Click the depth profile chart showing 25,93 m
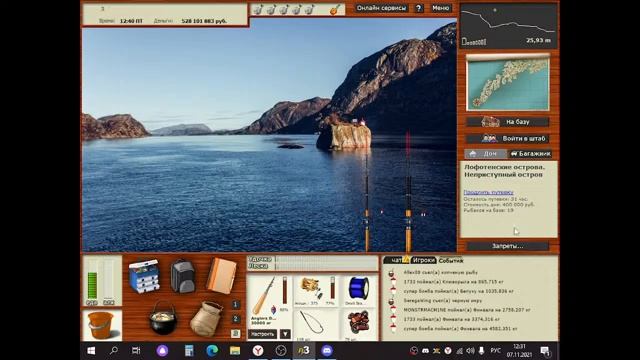 tap(509, 26)
